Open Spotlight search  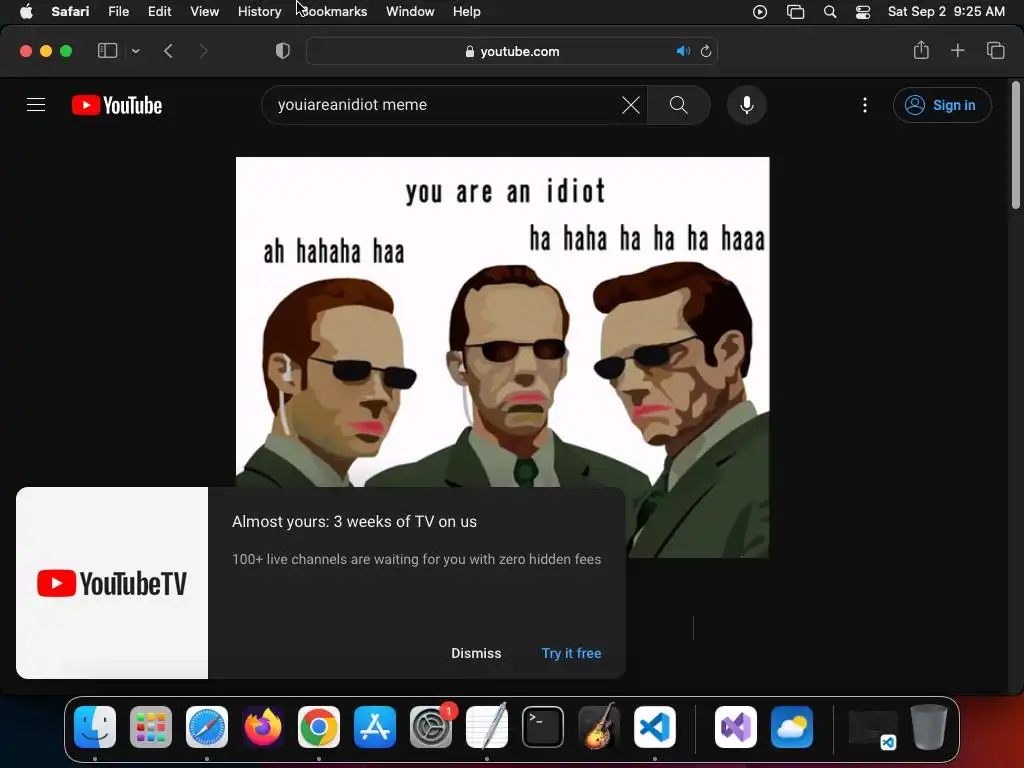(830, 12)
